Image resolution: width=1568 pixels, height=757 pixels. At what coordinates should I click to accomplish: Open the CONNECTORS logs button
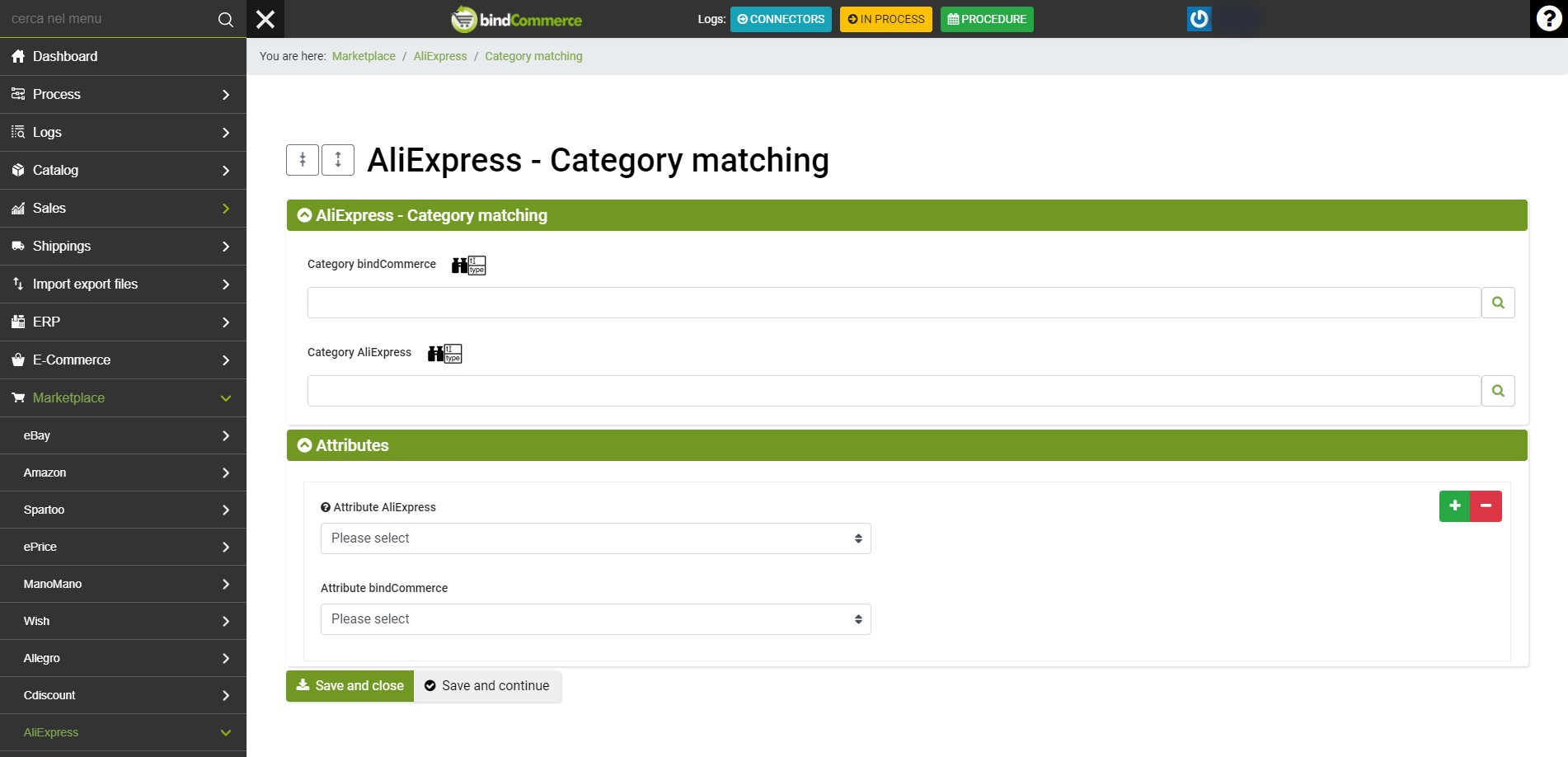click(781, 19)
